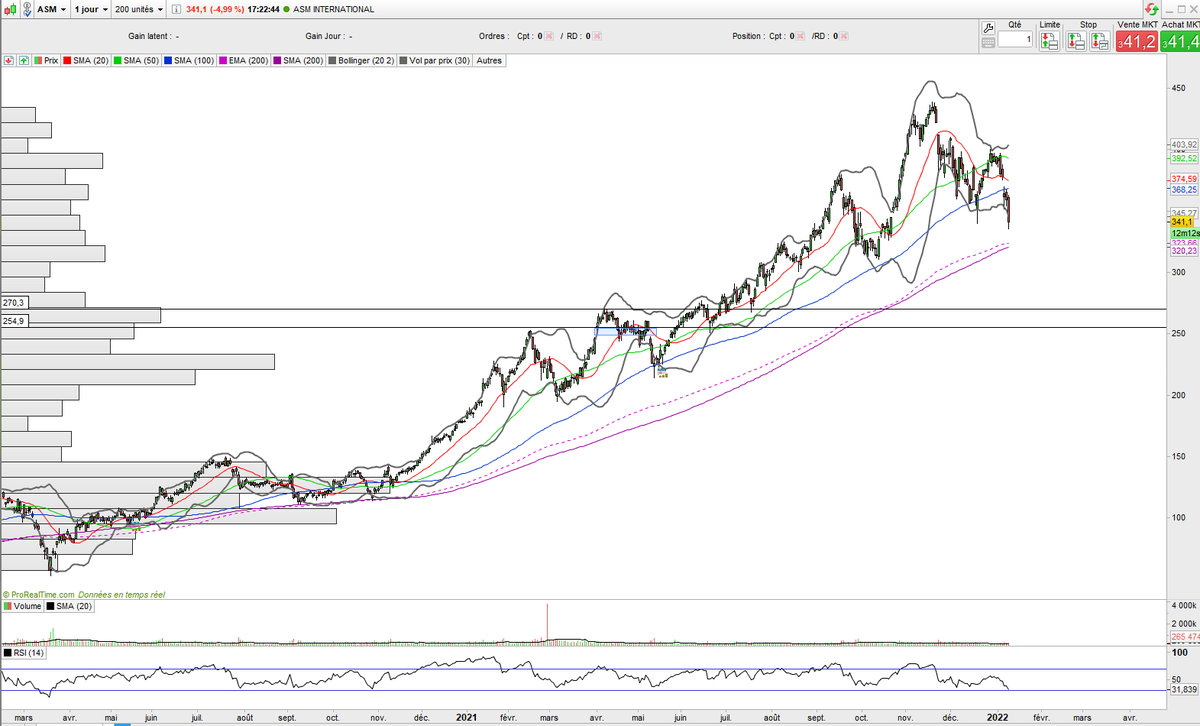1200x726 pixels.
Task: Click the 341,1 current price tag
Action: [x=1182, y=222]
